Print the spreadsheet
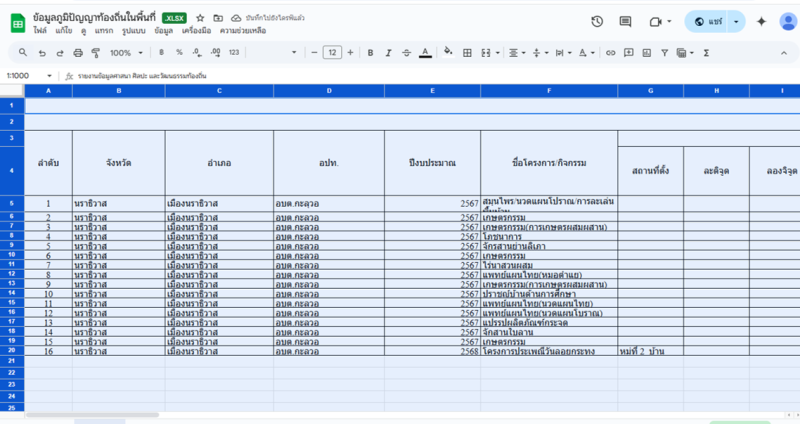Image resolution: width=800 pixels, height=424 pixels. point(78,53)
